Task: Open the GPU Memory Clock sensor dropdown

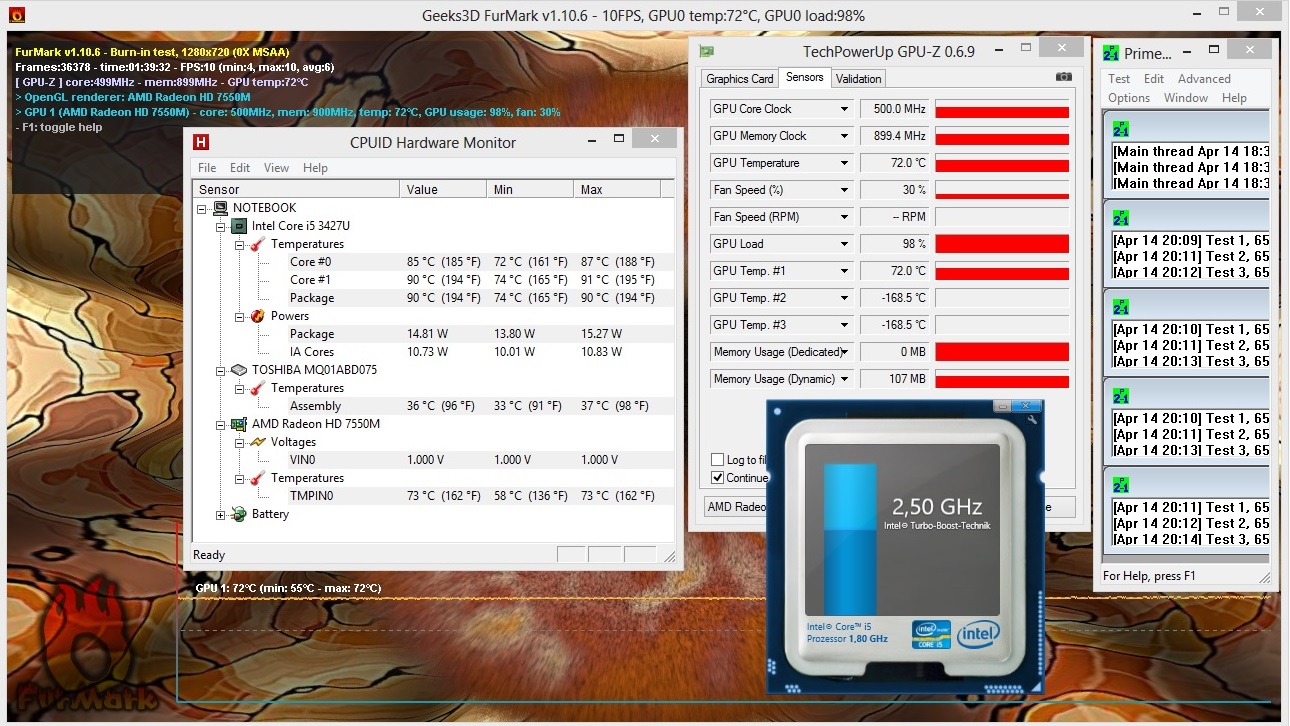Action: click(x=844, y=136)
